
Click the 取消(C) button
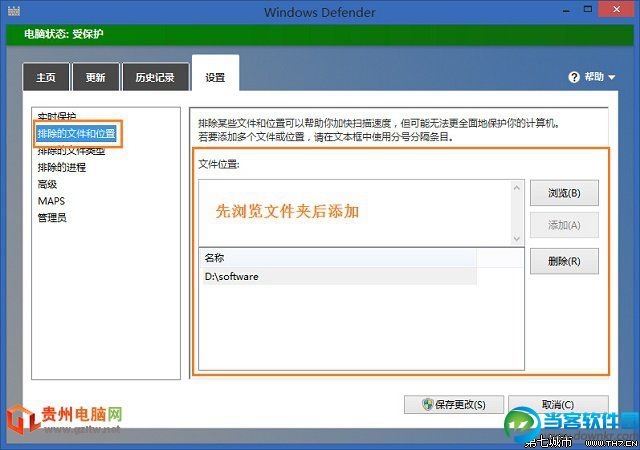pos(558,405)
